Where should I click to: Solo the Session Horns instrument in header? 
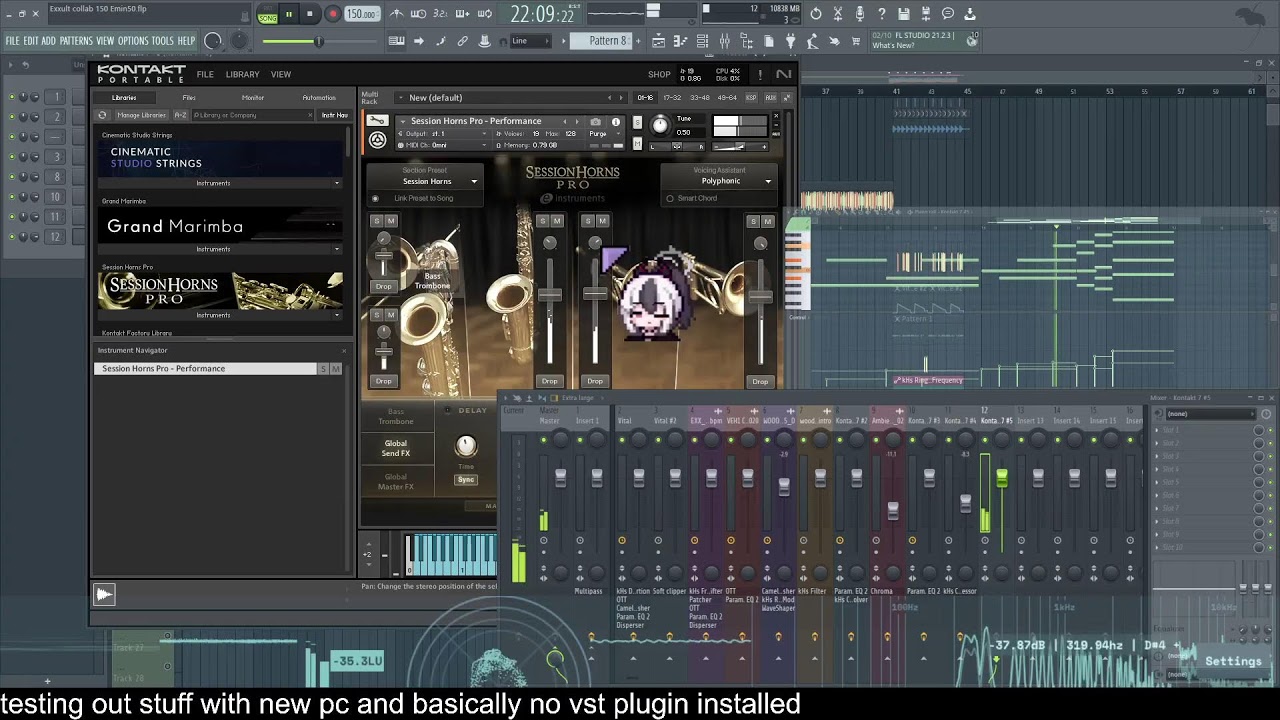(637, 122)
